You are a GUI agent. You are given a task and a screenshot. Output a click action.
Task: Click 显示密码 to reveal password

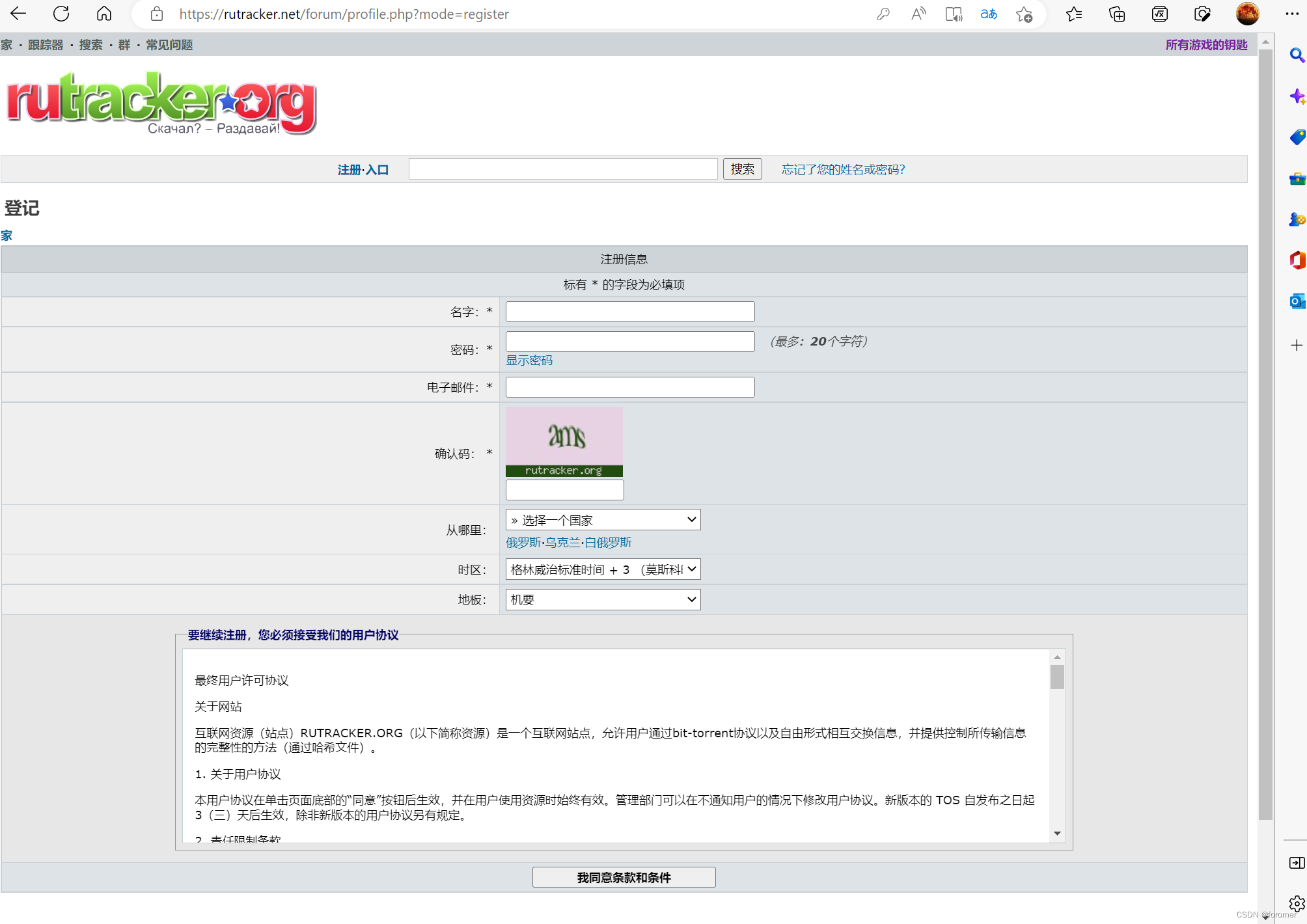point(529,360)
